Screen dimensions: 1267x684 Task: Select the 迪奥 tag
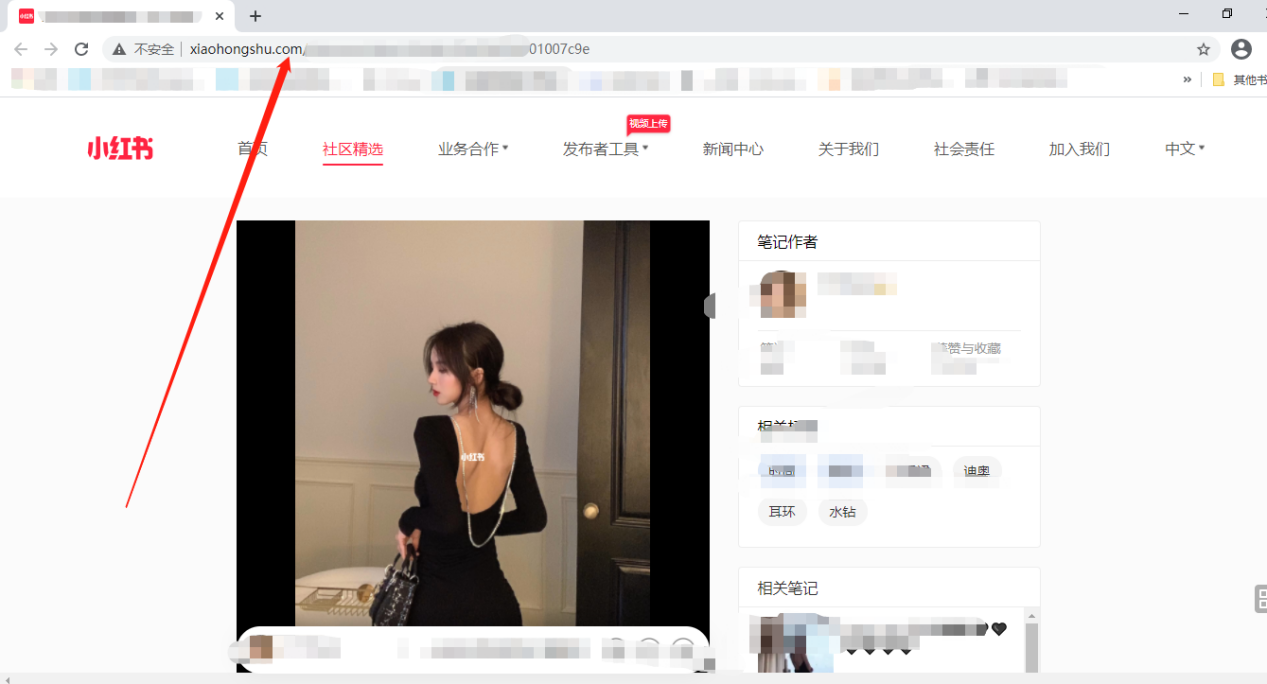point(977,471)
